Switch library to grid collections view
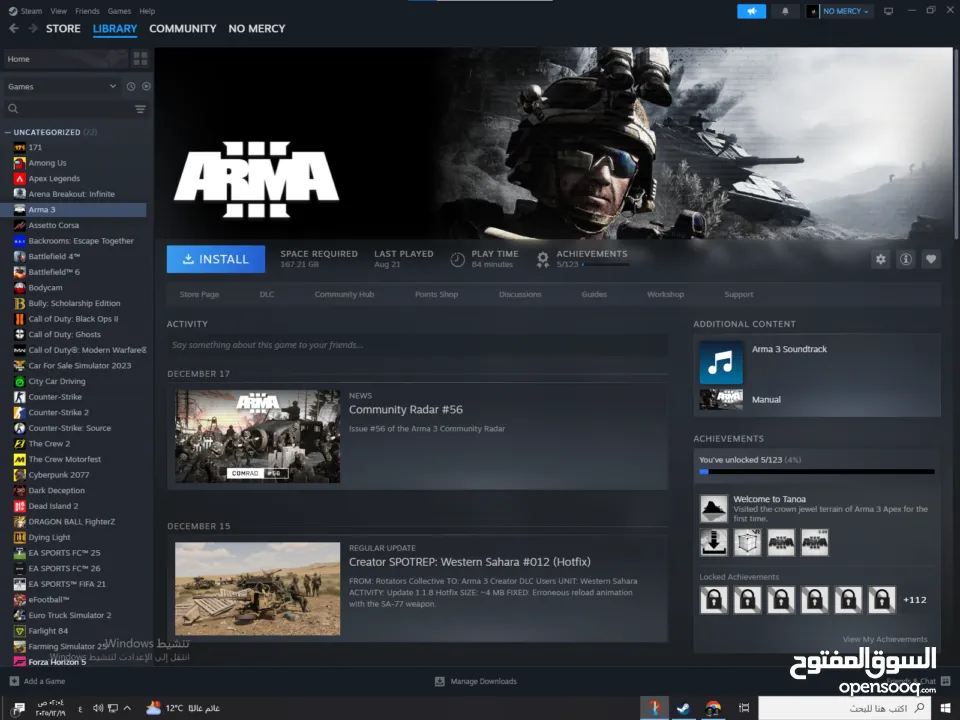Viewport: 960px width, 720px height. click(x=140, y=59)
